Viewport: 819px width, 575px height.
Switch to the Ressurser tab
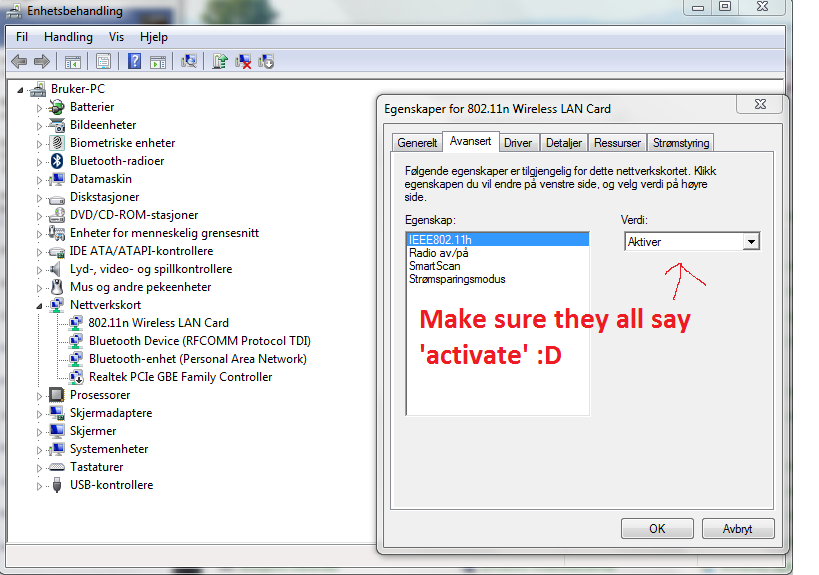617,143
